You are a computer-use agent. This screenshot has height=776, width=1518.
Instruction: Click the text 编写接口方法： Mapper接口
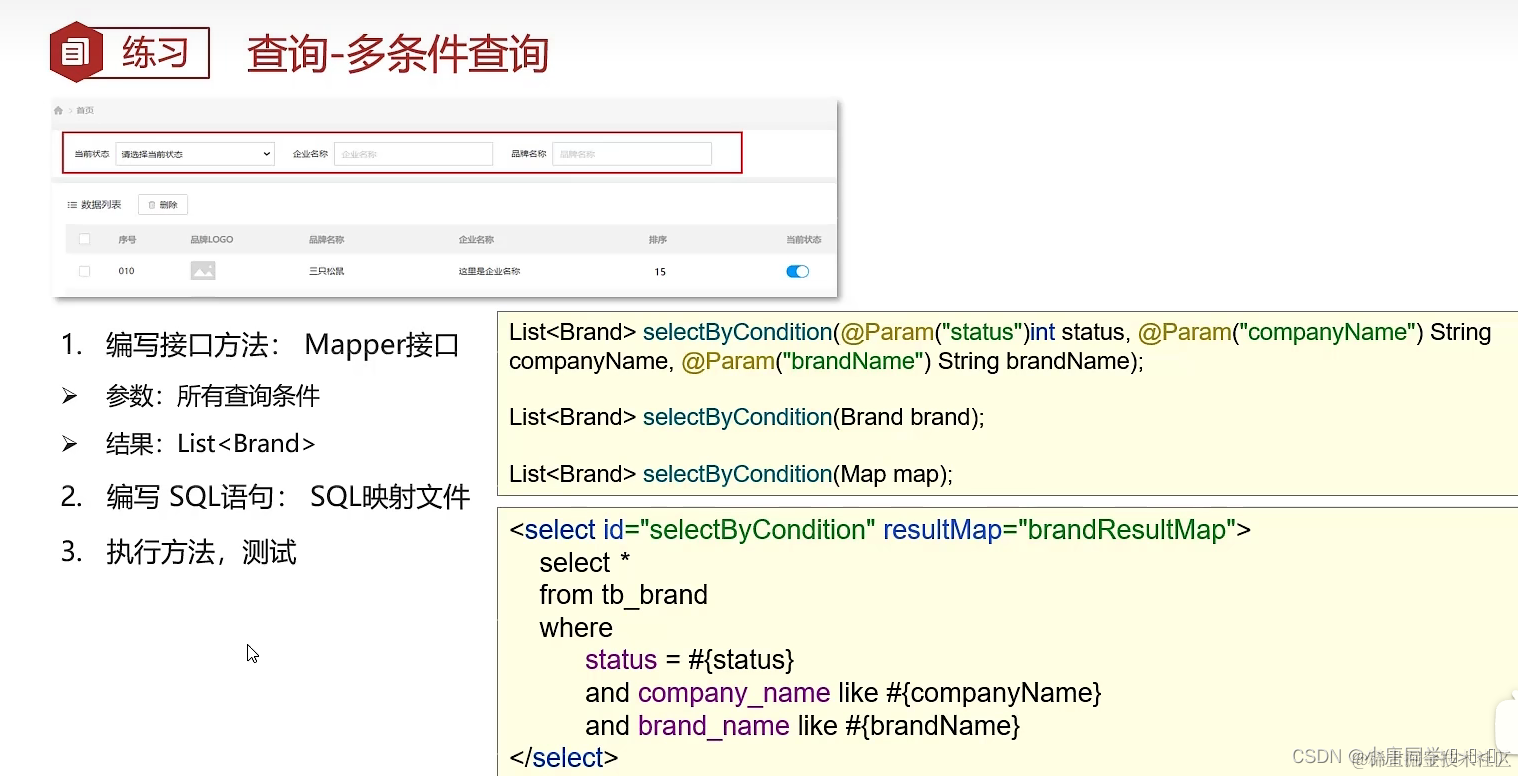282,345
